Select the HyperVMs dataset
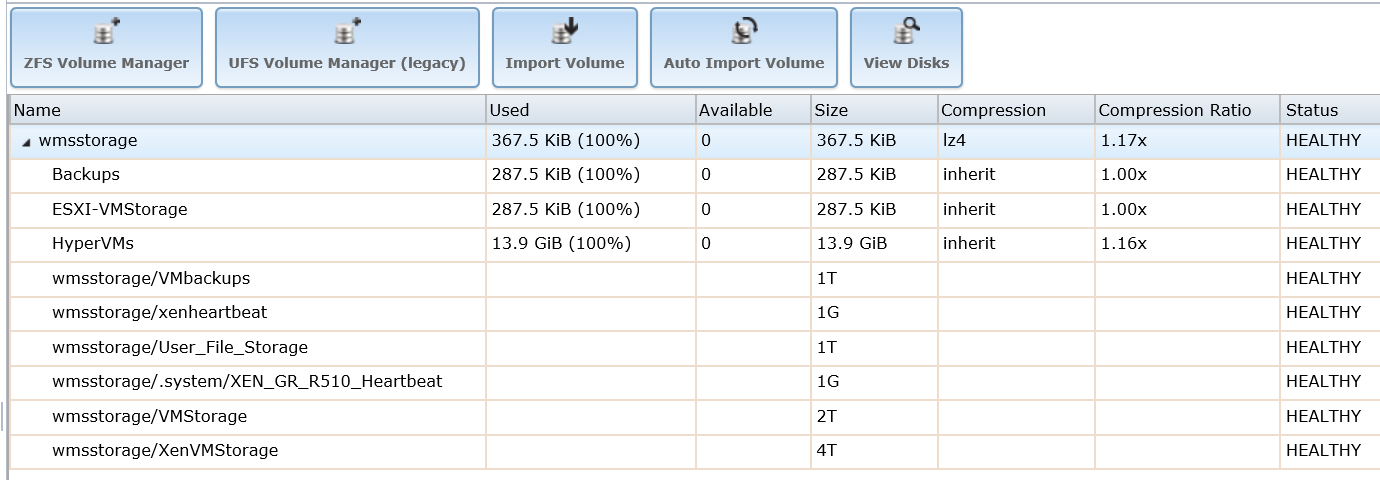Screen dimensions: 1380x480 pyautogui.click(x=695, y=244)
